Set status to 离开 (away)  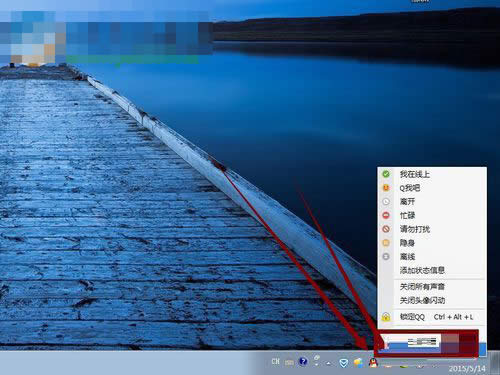tap(431, 202)
